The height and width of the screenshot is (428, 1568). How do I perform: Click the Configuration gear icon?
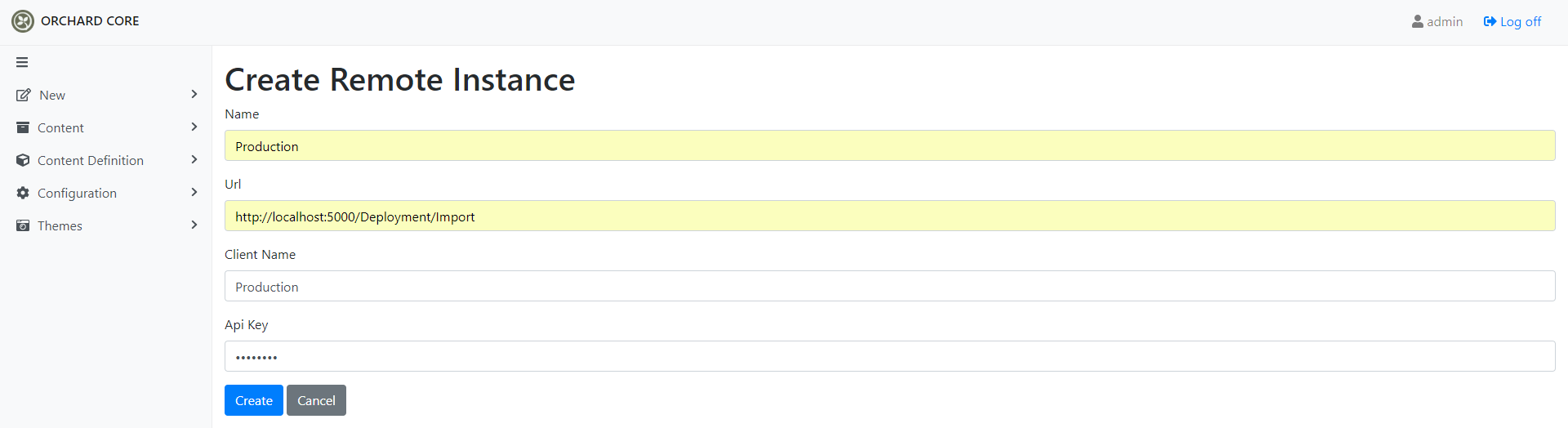pos(23,193)
